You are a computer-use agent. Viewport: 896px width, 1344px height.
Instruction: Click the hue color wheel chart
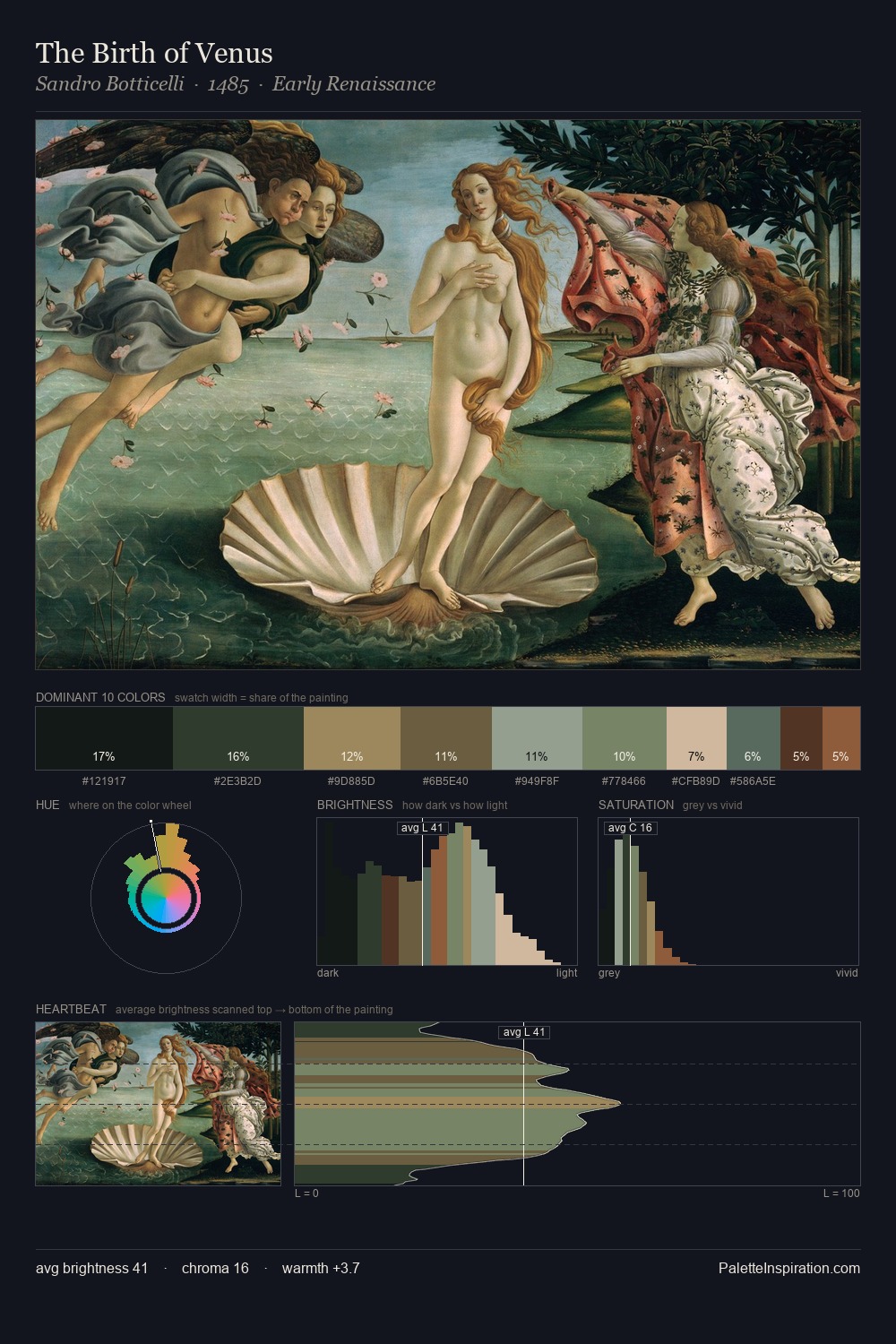point(166,898)
